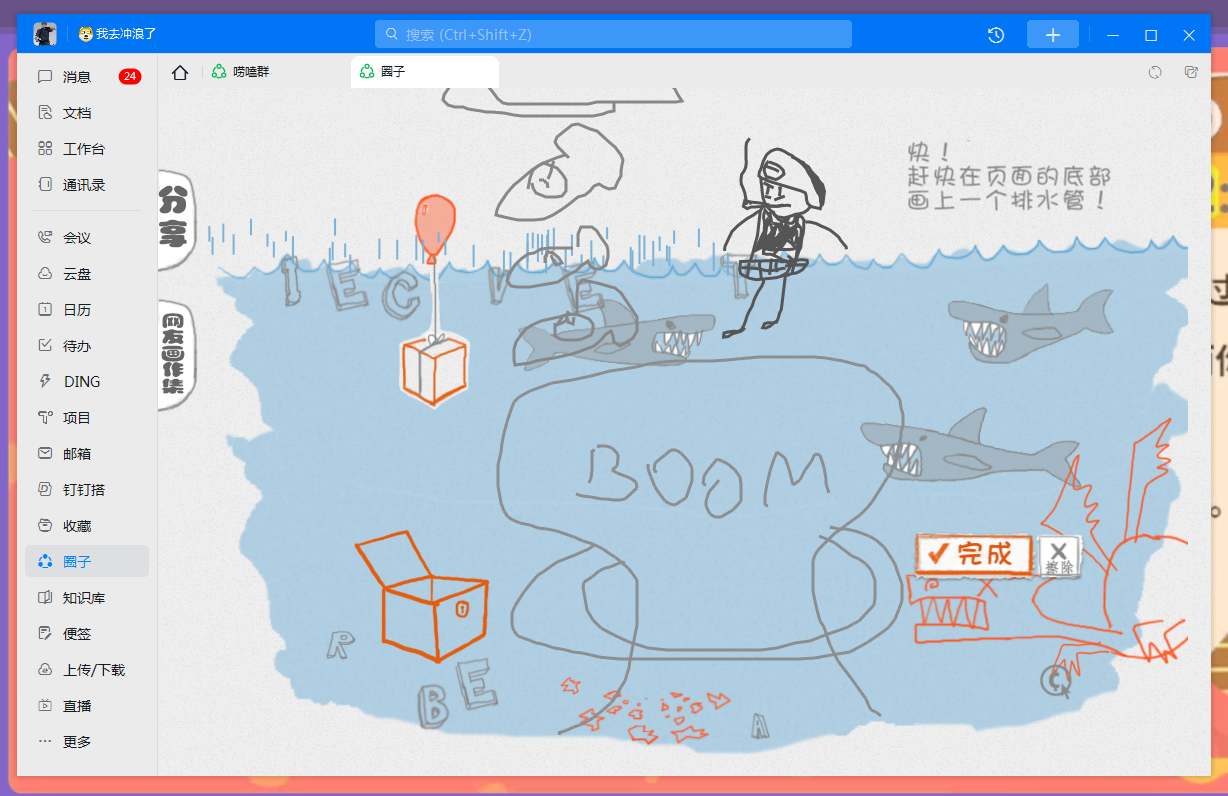This screenshot has height=796, width=1228.
Task: Click the gift box under balloon
Action: point(434,369)
